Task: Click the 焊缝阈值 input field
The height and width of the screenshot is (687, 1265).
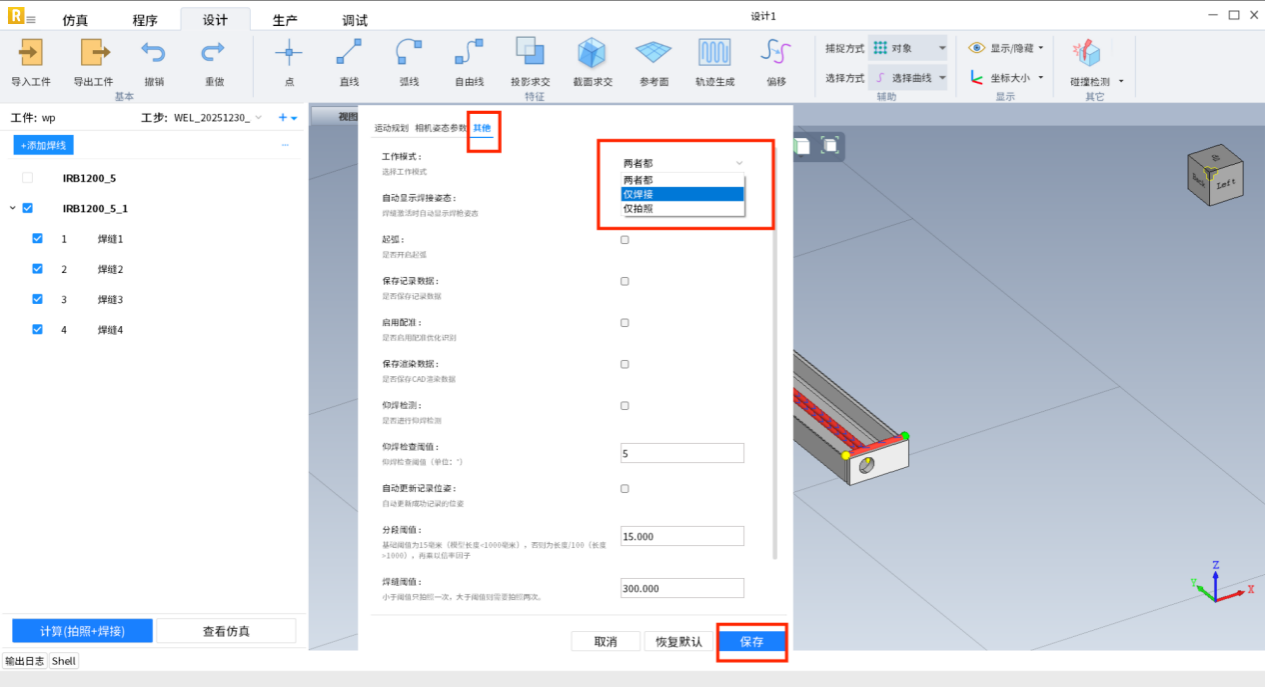Action: click(682, 589)
